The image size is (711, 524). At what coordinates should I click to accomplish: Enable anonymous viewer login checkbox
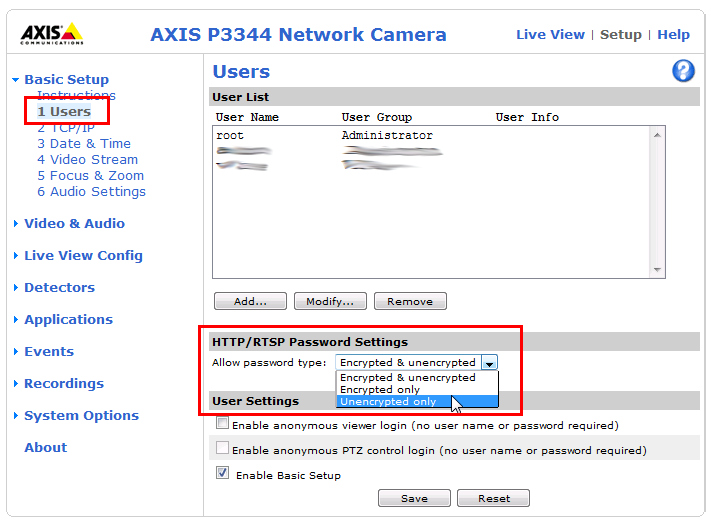coord(222,424)
